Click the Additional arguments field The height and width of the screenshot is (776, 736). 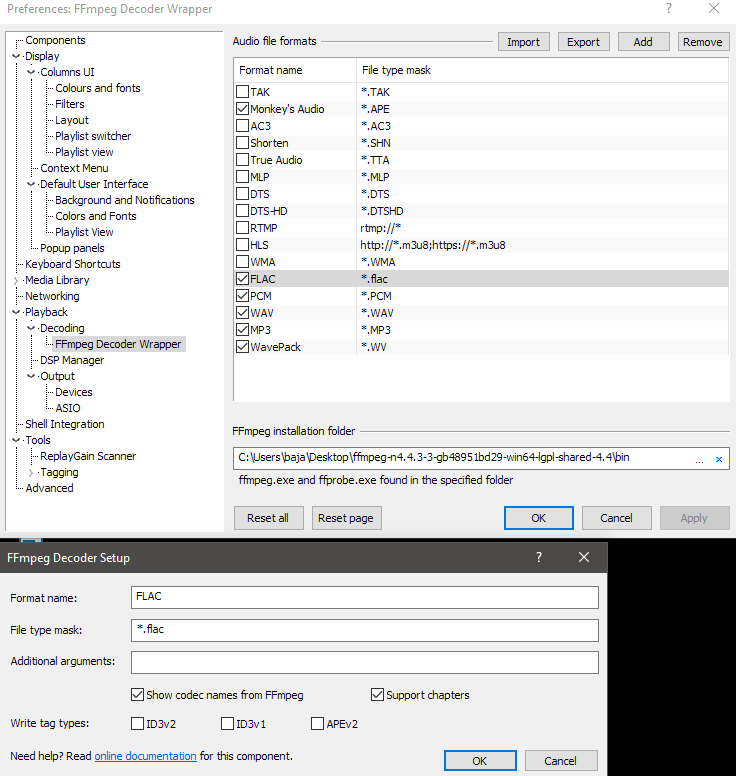[x=365, y=662]
